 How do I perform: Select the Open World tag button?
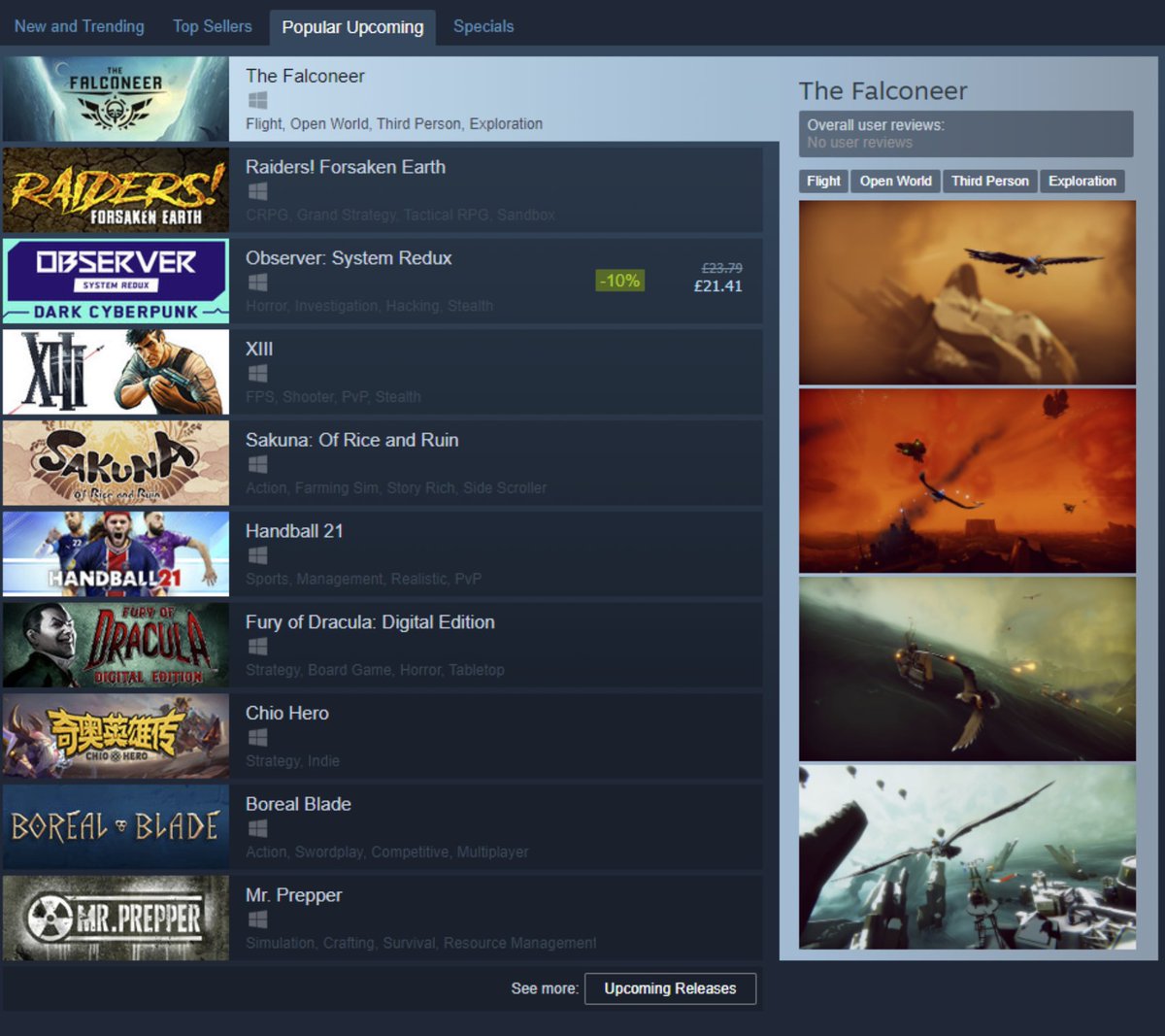[895, 182]
